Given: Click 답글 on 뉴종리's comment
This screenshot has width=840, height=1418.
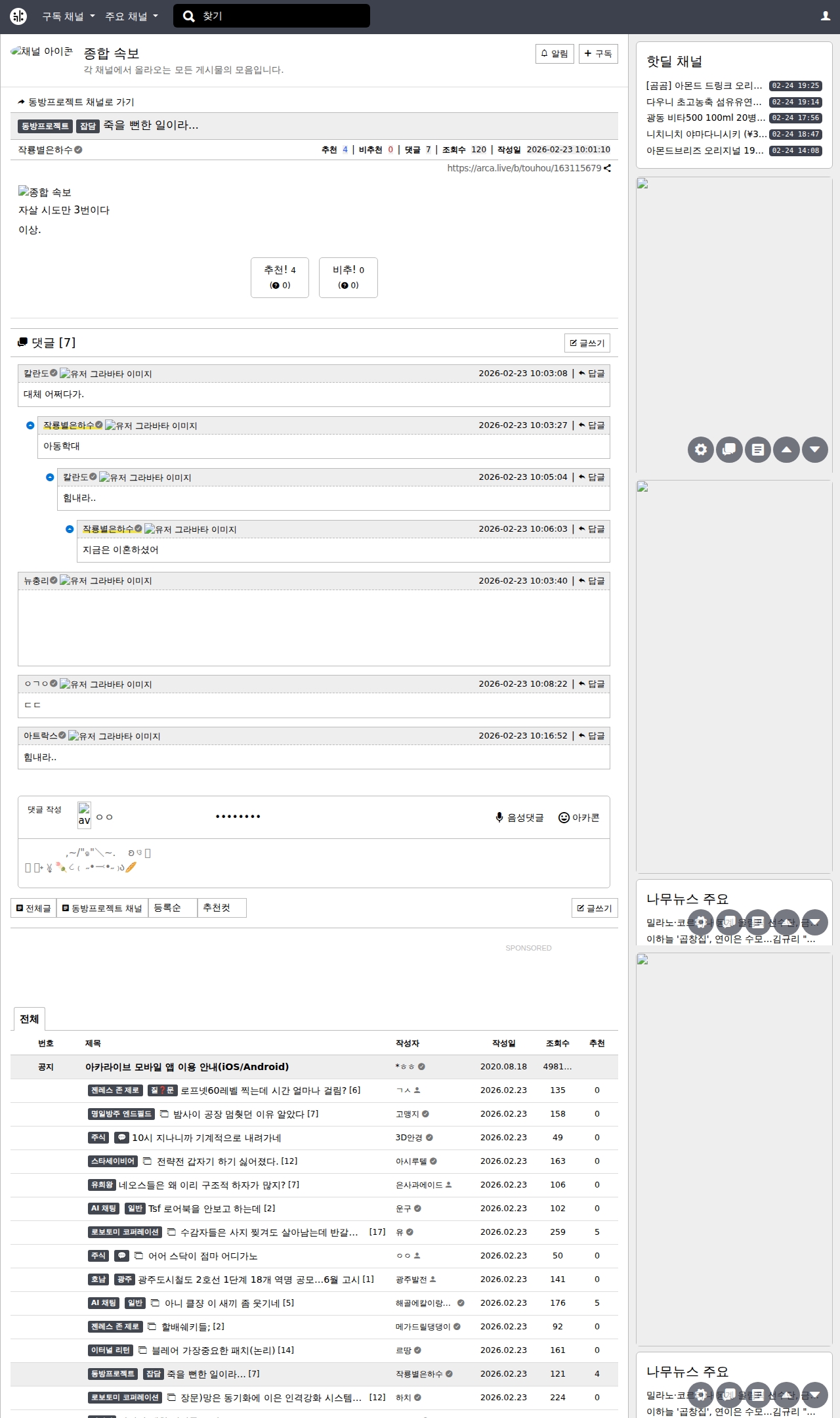Looking at the screenshot, I should (x=592, y=581).
